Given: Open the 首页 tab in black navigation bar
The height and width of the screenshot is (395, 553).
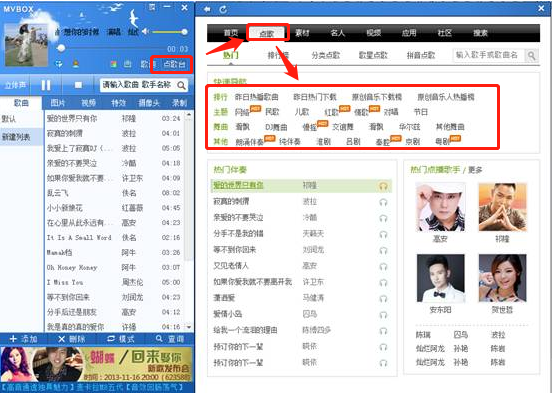Looking at the screenshot, I should coord(231,33).
